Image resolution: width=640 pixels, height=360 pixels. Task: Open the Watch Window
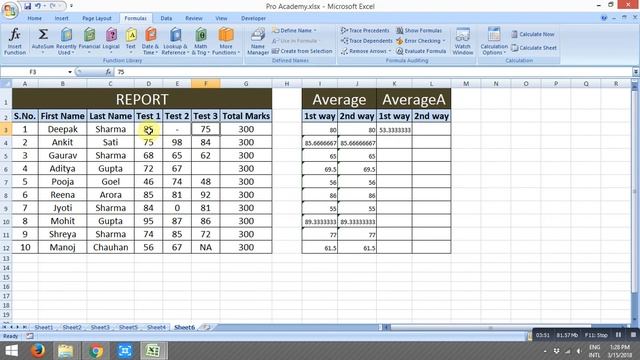pos(462,41)
